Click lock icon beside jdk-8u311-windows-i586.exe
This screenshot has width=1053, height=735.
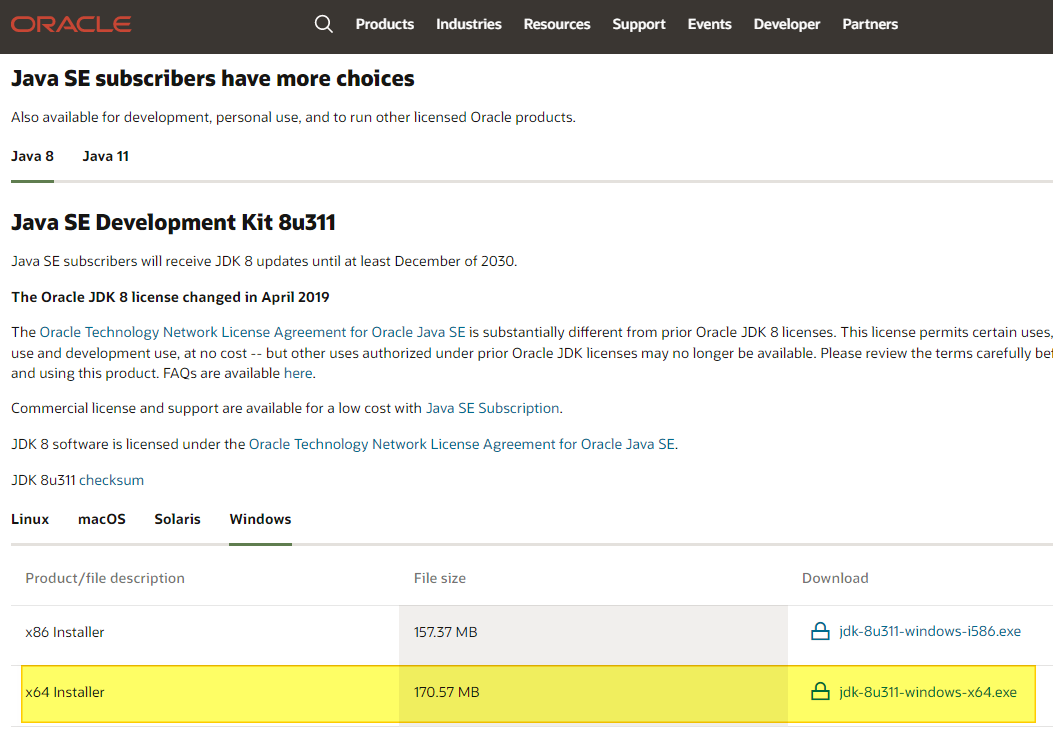point(820,631)
